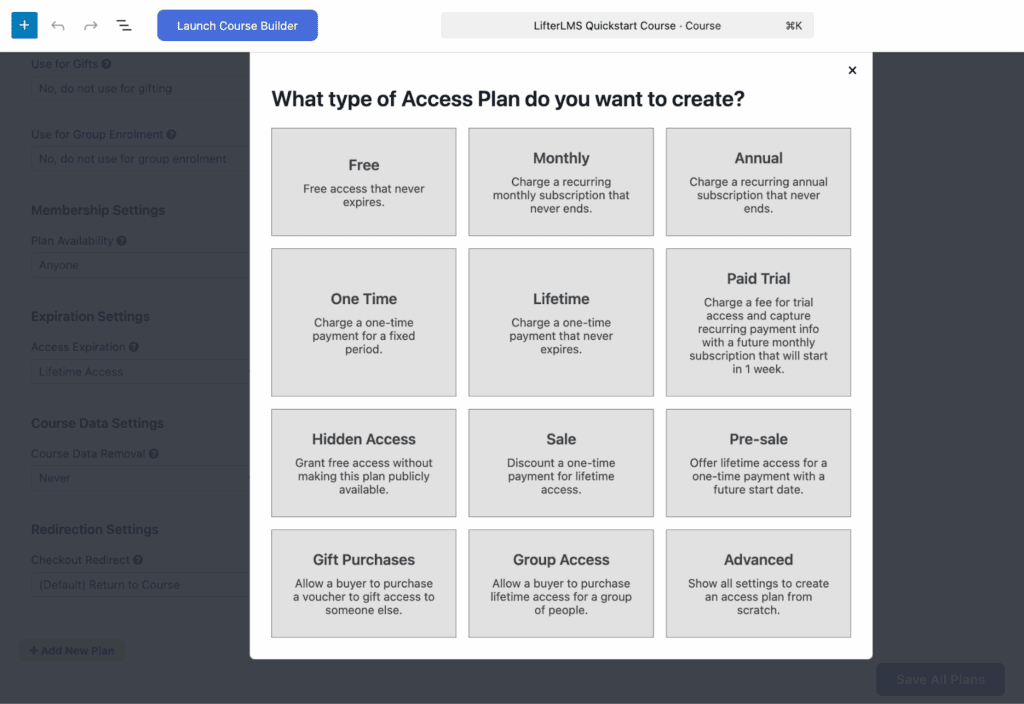Click the redo arrow icon
Image resolution: width=1024 pixels, height=704 pixels.
(91, 25)
